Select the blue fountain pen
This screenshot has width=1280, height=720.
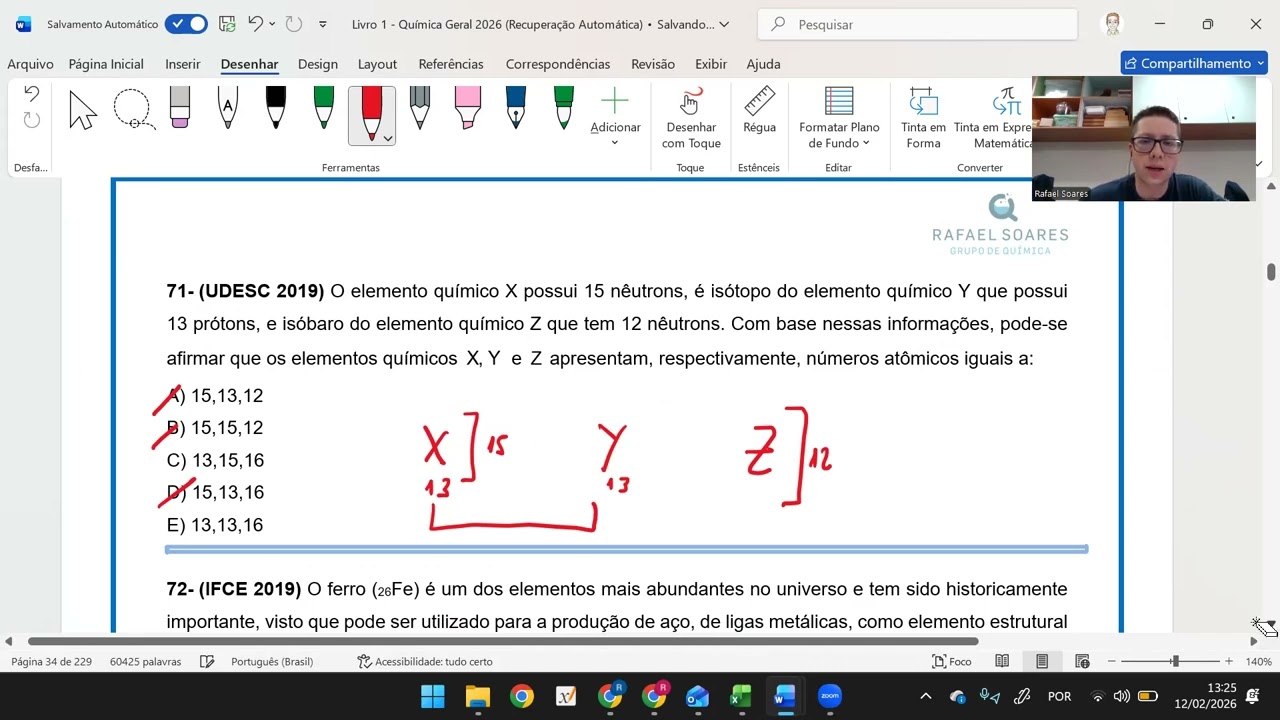[516, 108]
